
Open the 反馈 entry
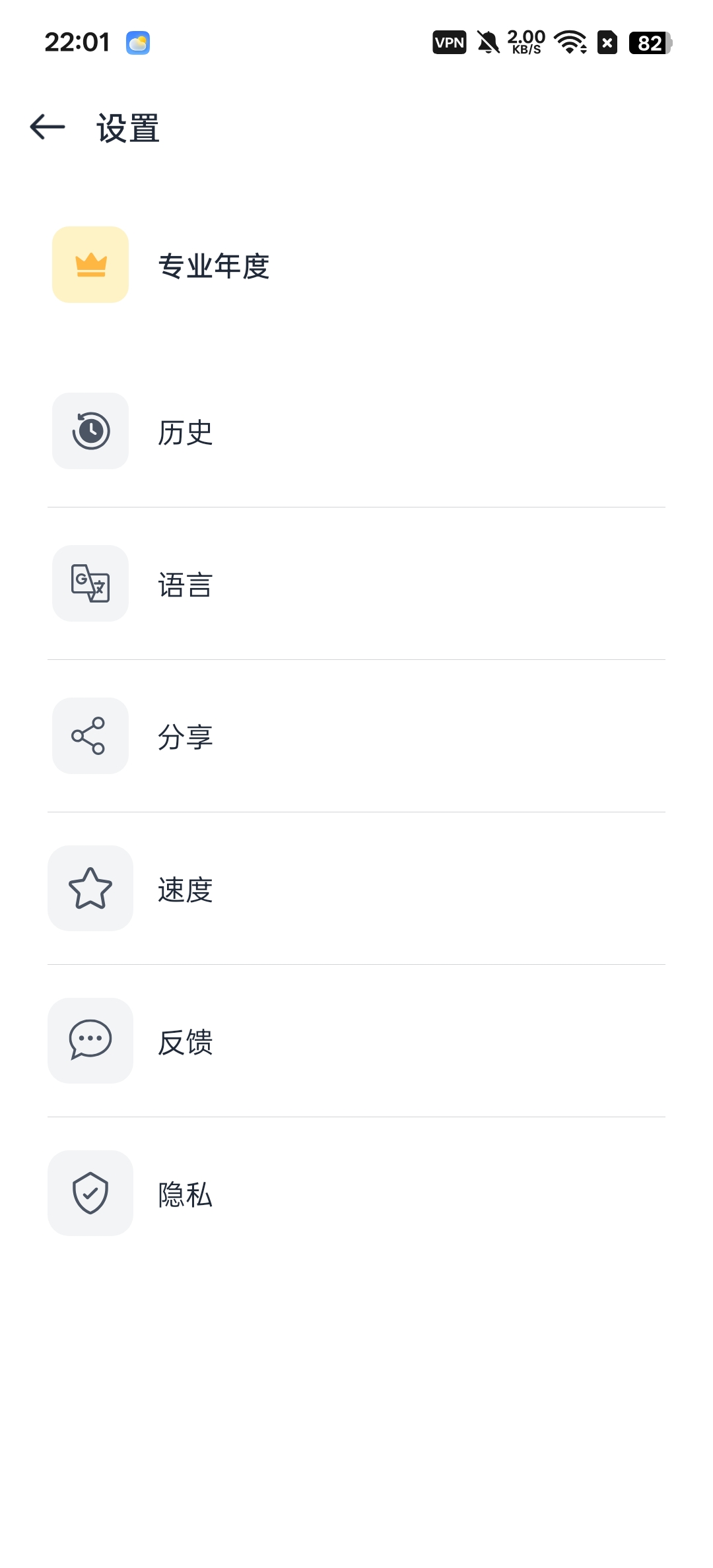point(356,1041)
